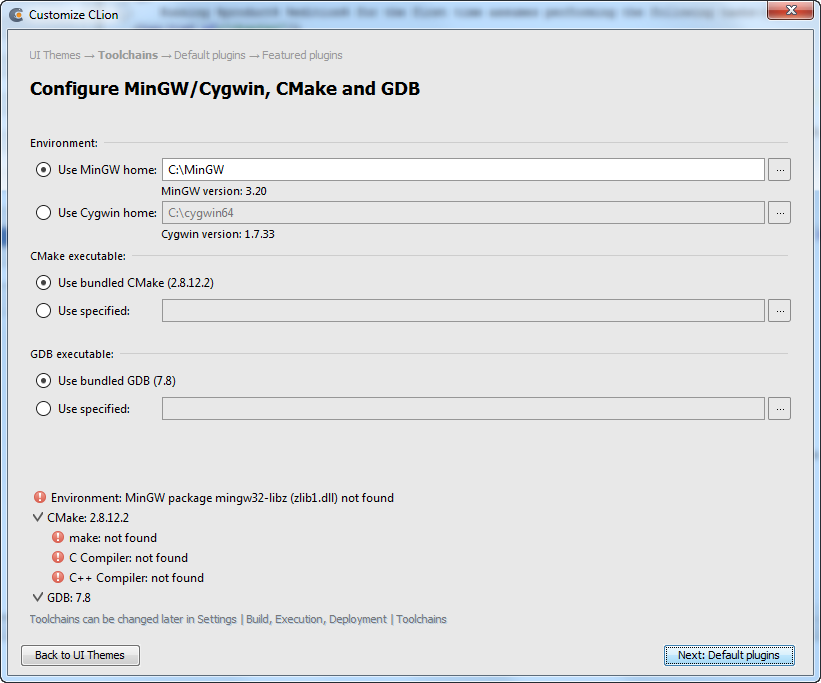This screenshot has height=683, width=821.
Task: Click the MinGW version: 3.20 text
Action: click(214, 191)
